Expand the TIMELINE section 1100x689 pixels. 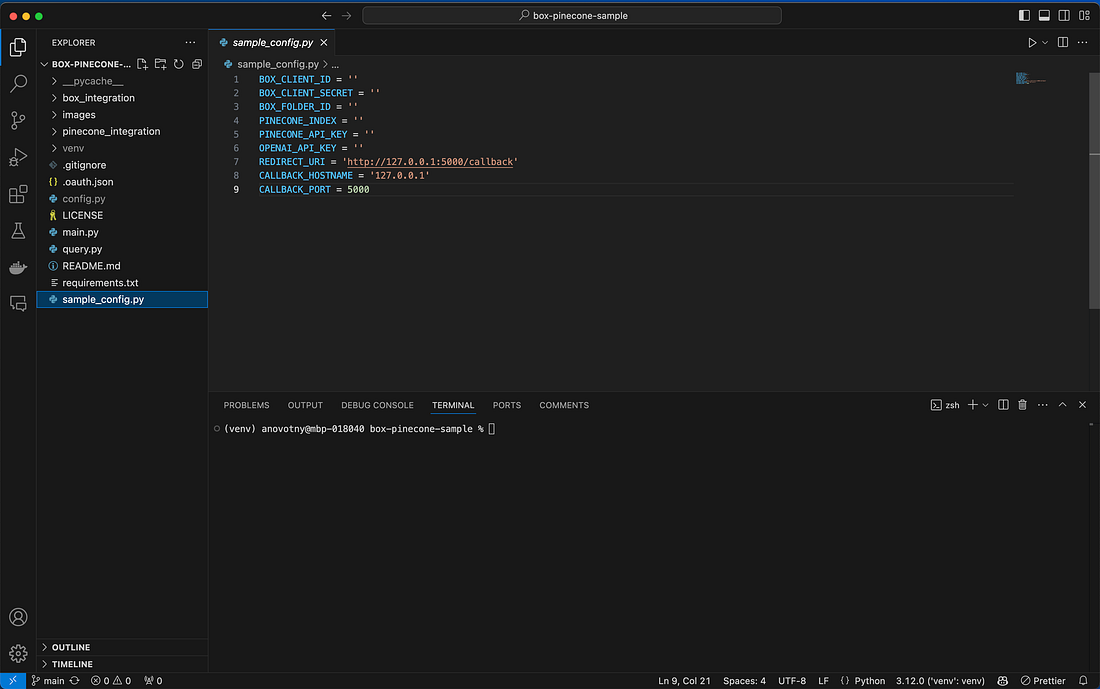pyautogui.click(x=122, y=664)
